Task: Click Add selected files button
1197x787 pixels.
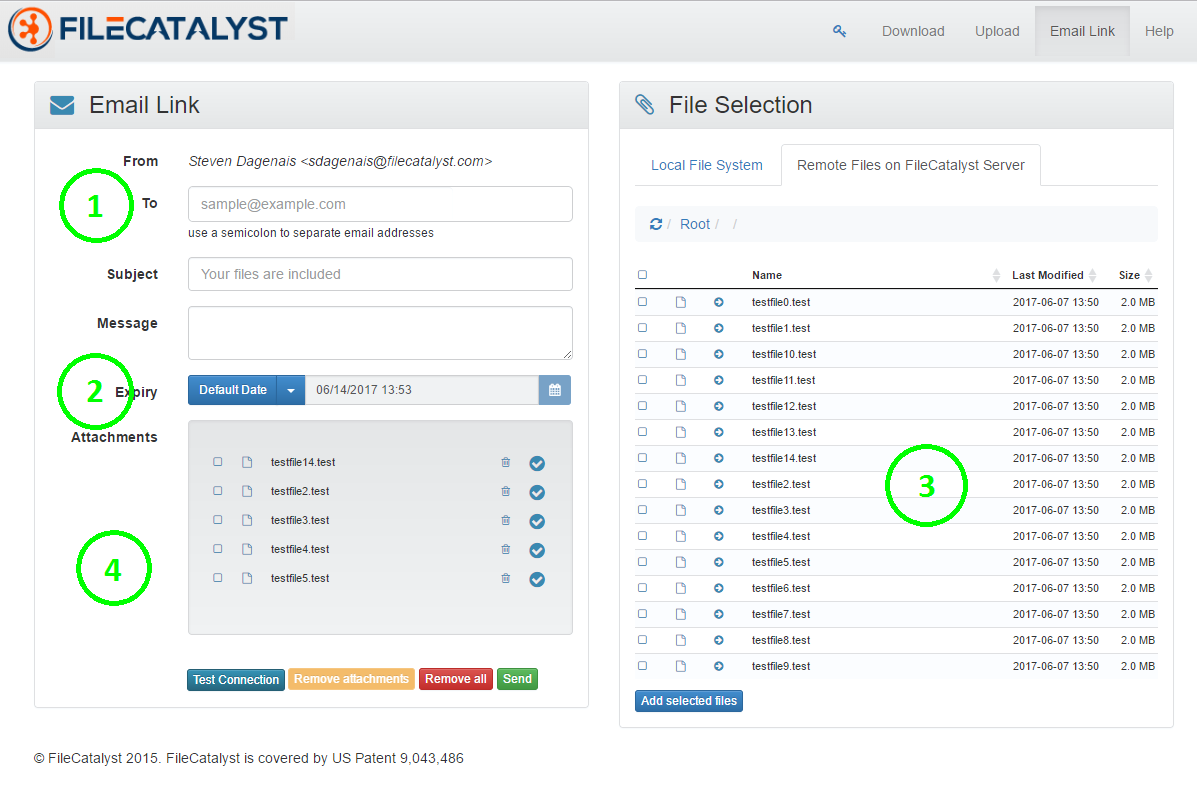Action: point(689,701)
